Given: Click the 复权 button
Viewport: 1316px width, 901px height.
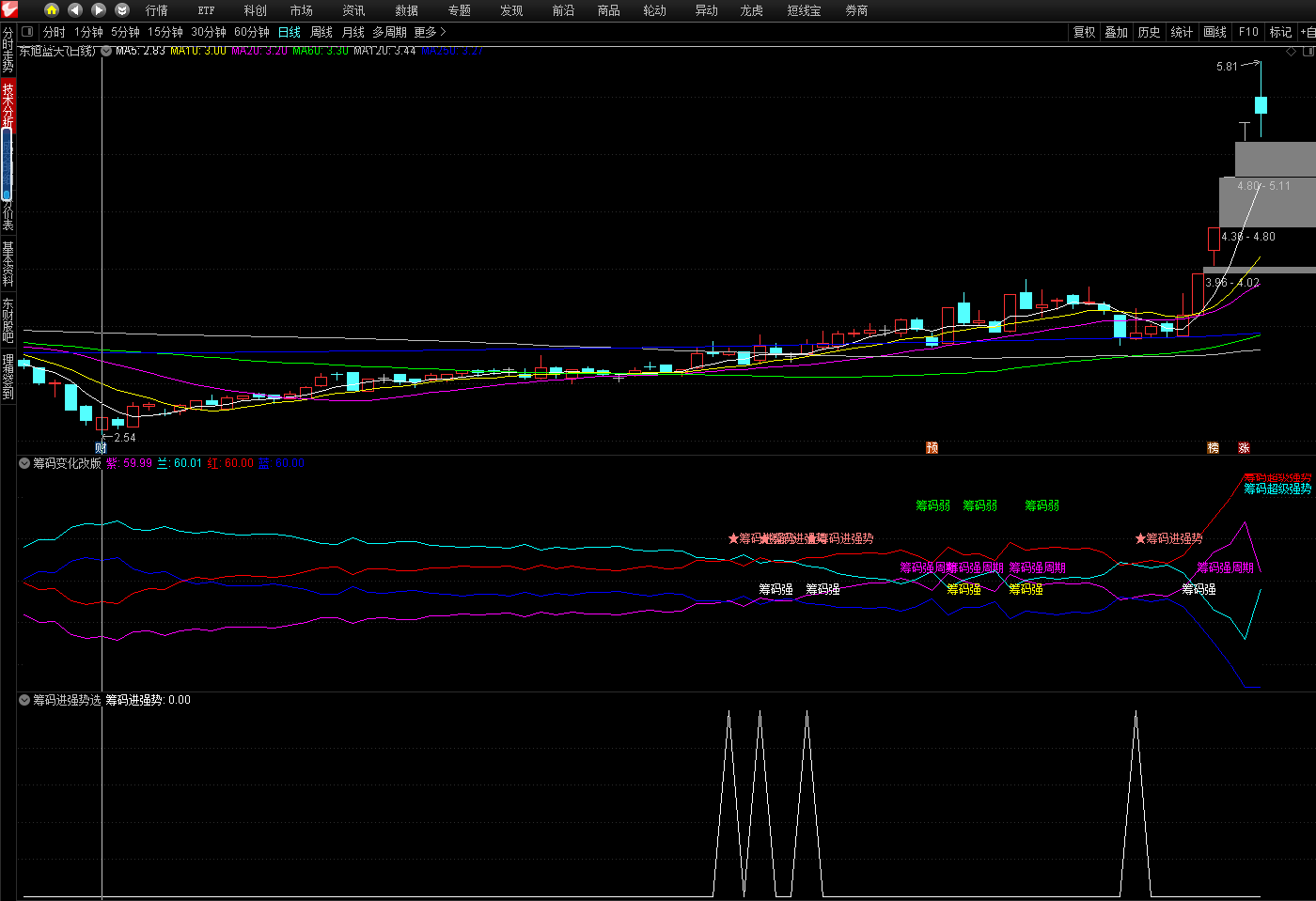Looking at the screenshot, I should (x=1085, y=32).
